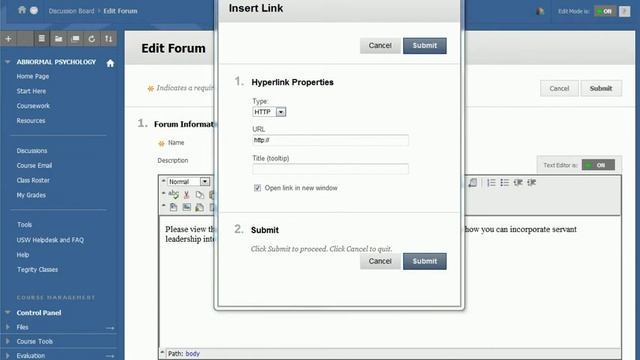Click the body path link in editor footer

(x=193, y=353)
